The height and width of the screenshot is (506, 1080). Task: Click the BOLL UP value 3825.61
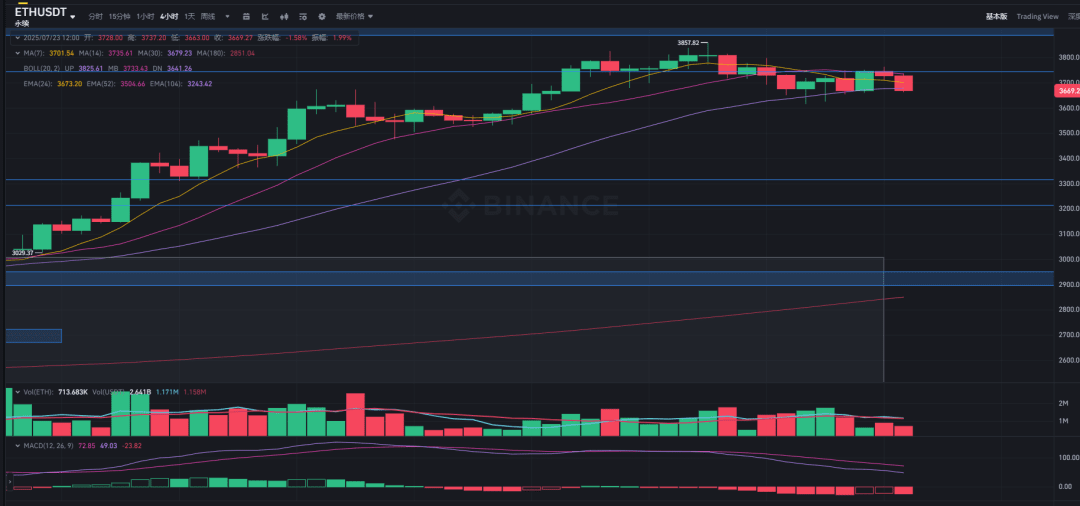point(90,68)
